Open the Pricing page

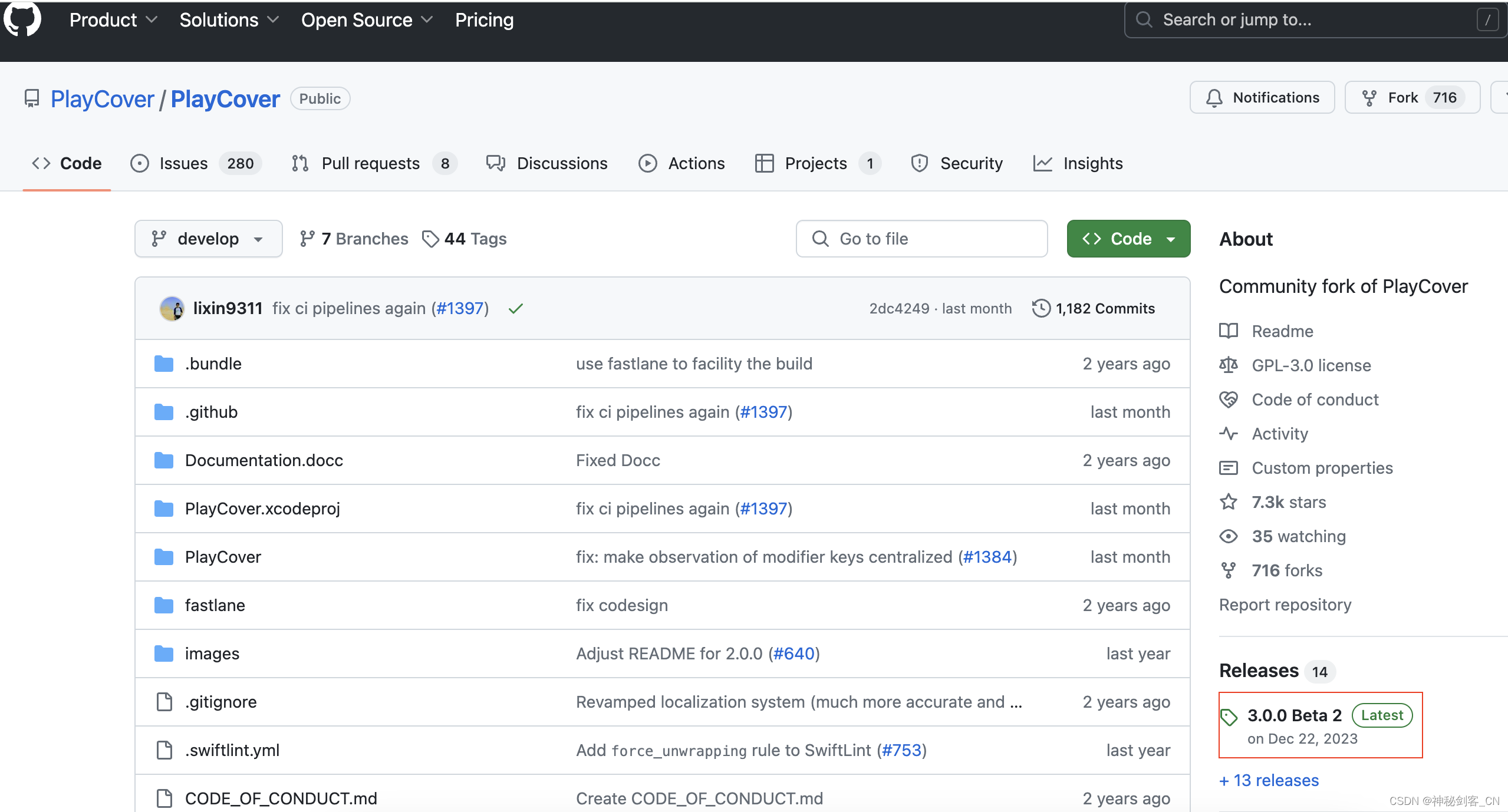(x=485, y=20)
